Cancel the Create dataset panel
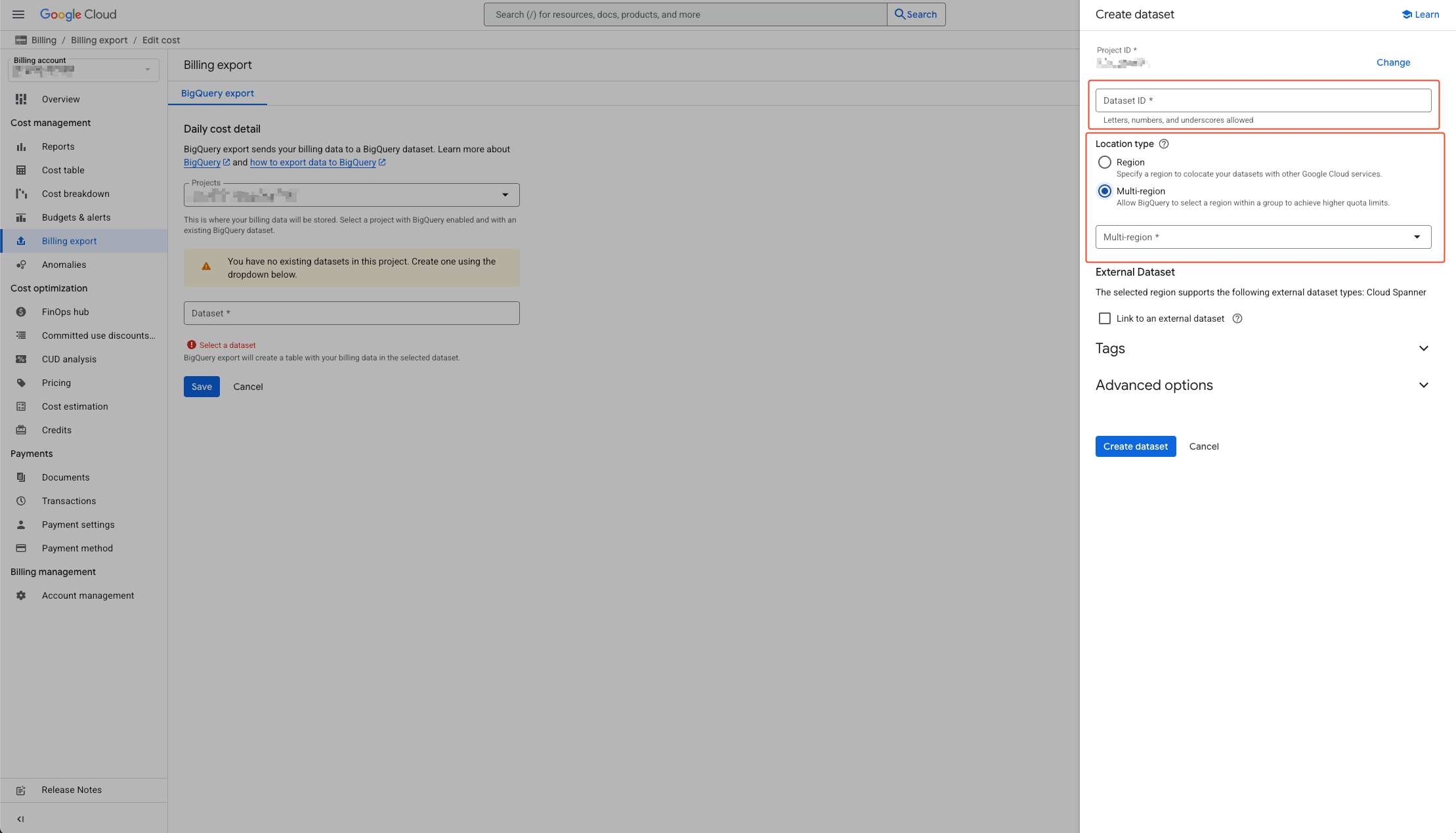Image resolution: width=1456 pixels, height=833 pixels. [x=1204, y=446]
